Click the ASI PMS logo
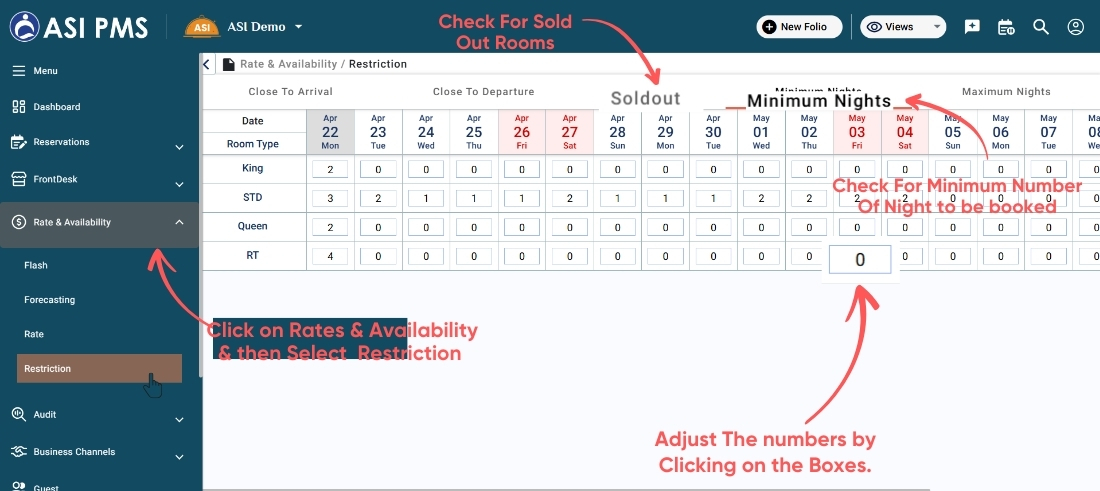 [x=78, y=26]
